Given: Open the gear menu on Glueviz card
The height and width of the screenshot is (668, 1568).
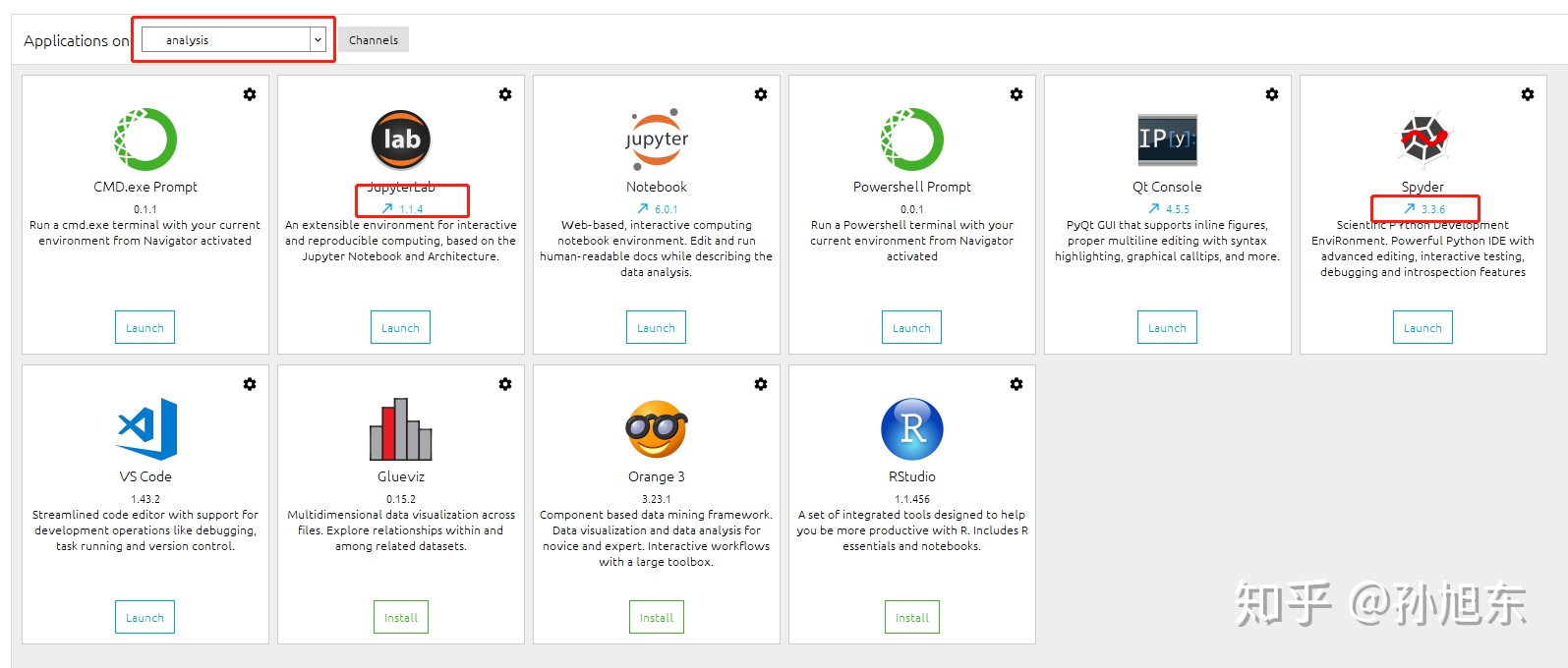Looking at the screenshot, I should coord(505,384).
